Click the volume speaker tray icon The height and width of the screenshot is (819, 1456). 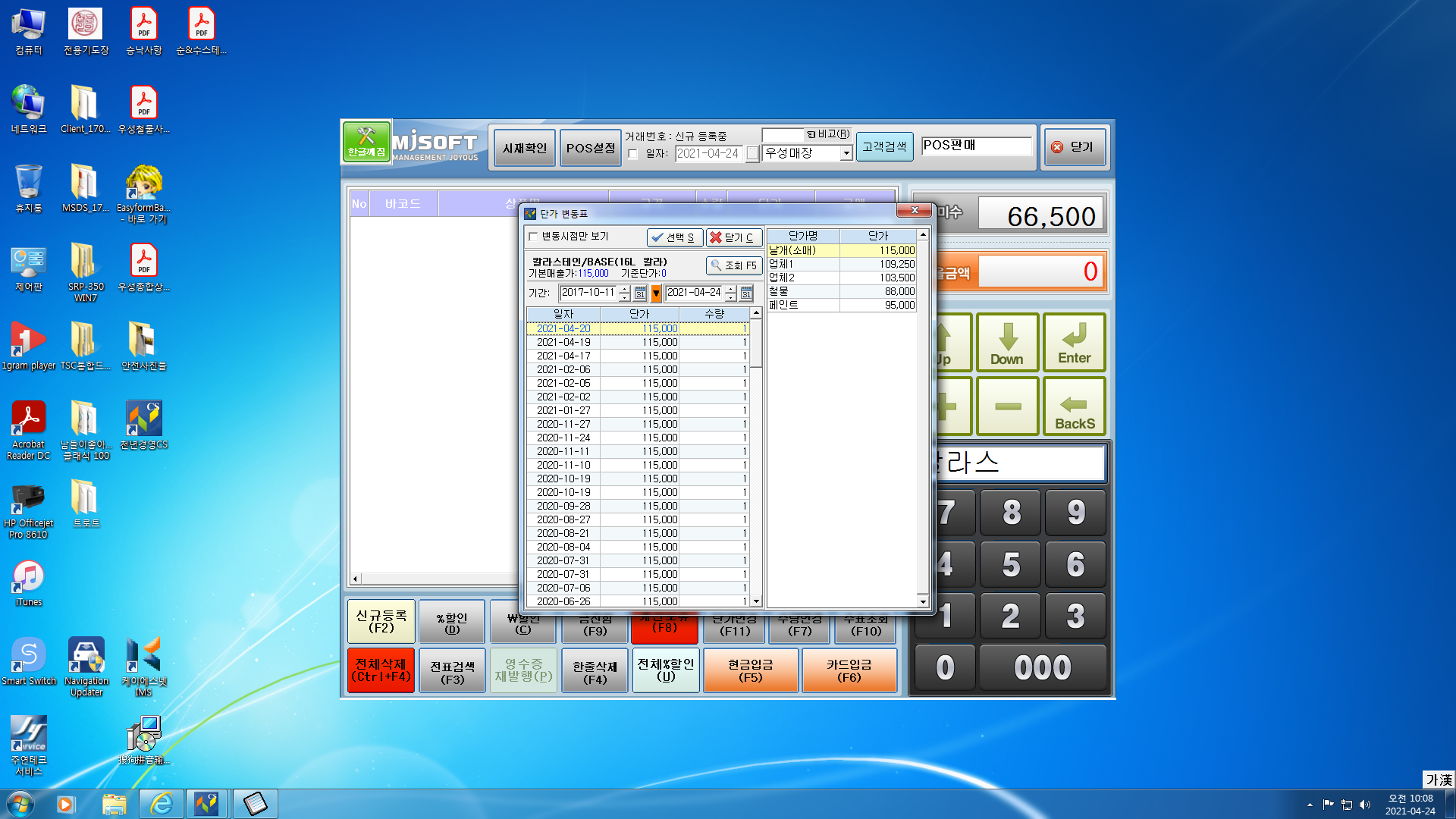[1365, 805]
